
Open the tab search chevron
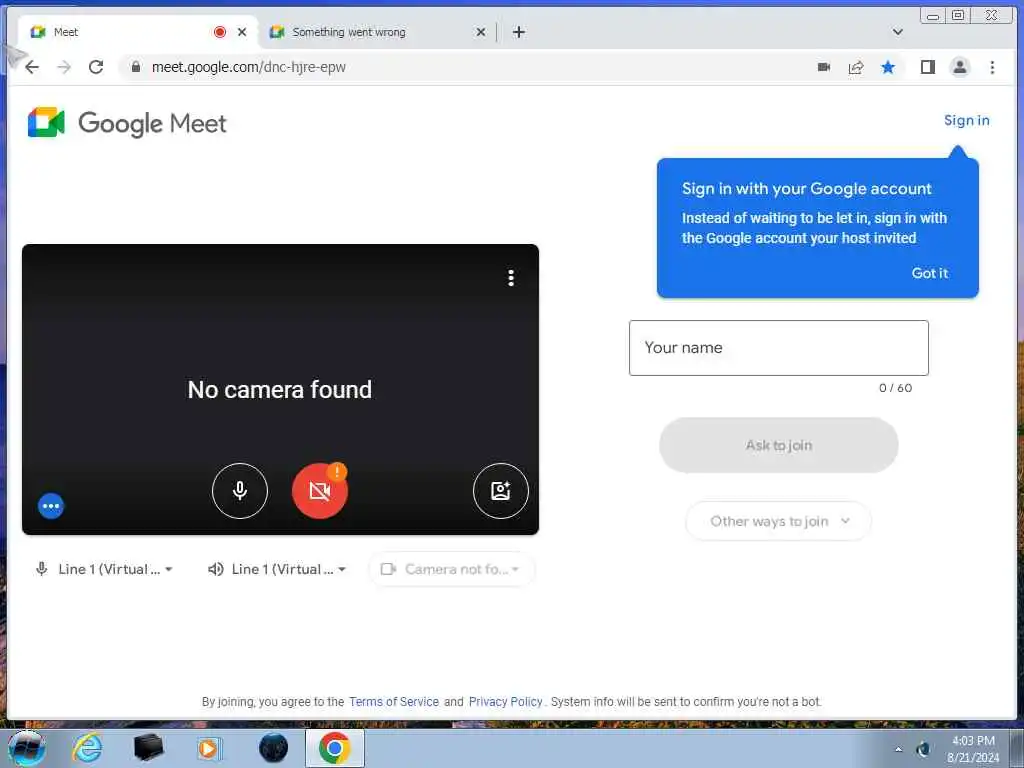(898, 32)
